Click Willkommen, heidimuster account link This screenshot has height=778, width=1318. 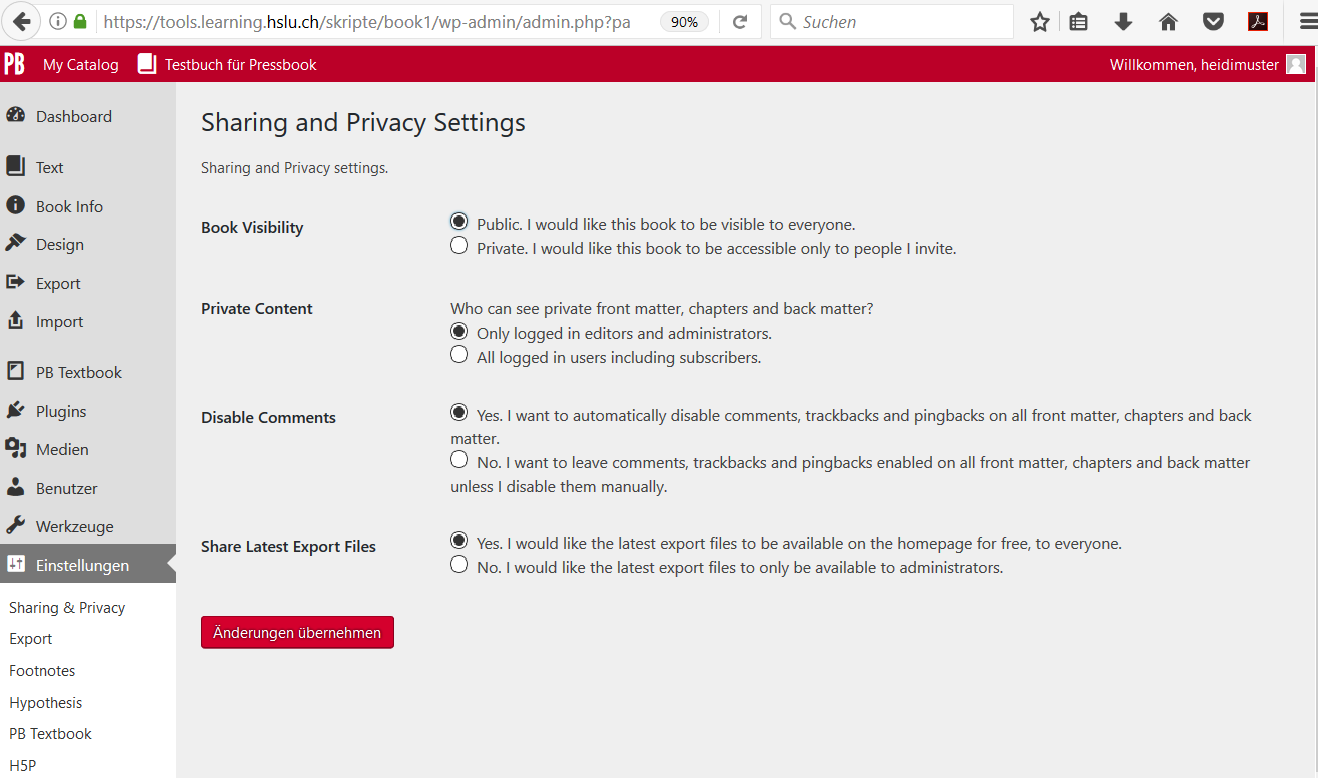pos(1194,64)
